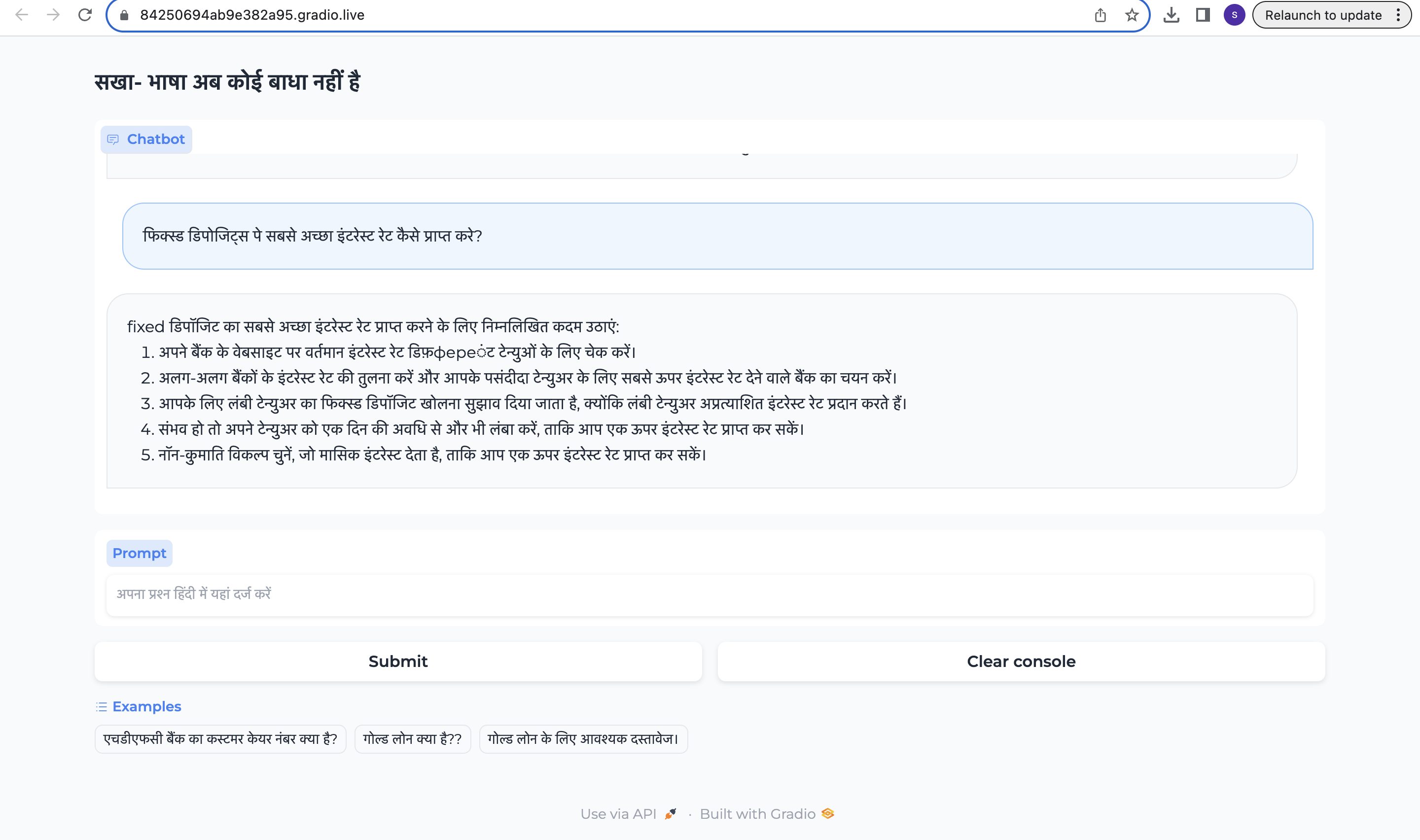This screenshot has width=1420, height=840.
Task: Reload the page with refresh icon
Action: pos(85,15)
